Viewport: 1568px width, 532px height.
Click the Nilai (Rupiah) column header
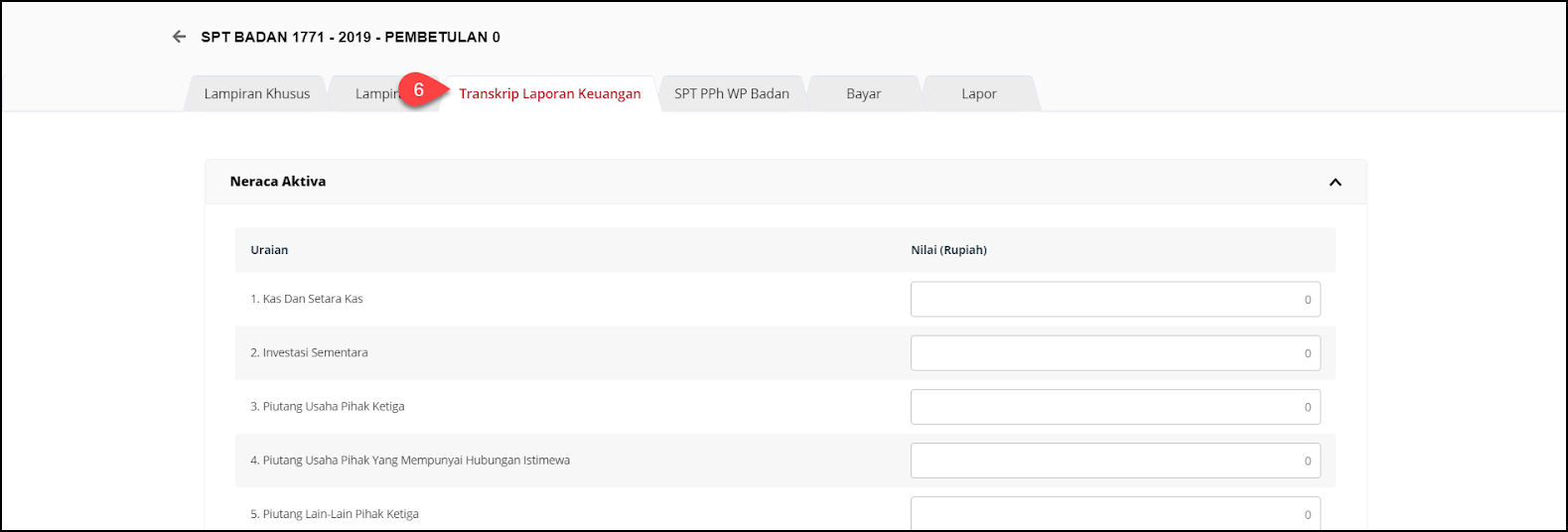(948, 250)
